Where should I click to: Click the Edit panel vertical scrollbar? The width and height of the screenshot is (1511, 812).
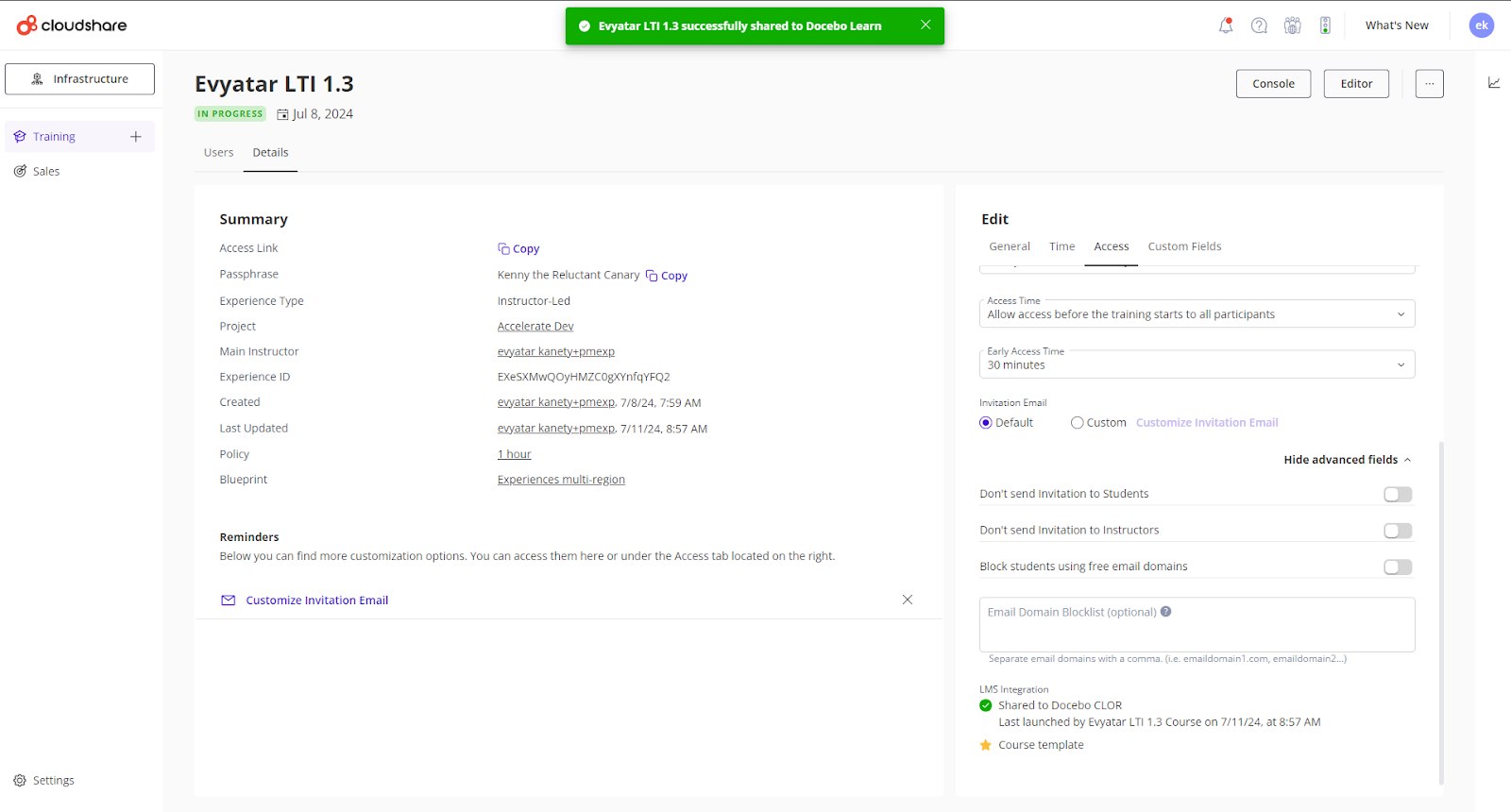click(x=1441, y=613)
